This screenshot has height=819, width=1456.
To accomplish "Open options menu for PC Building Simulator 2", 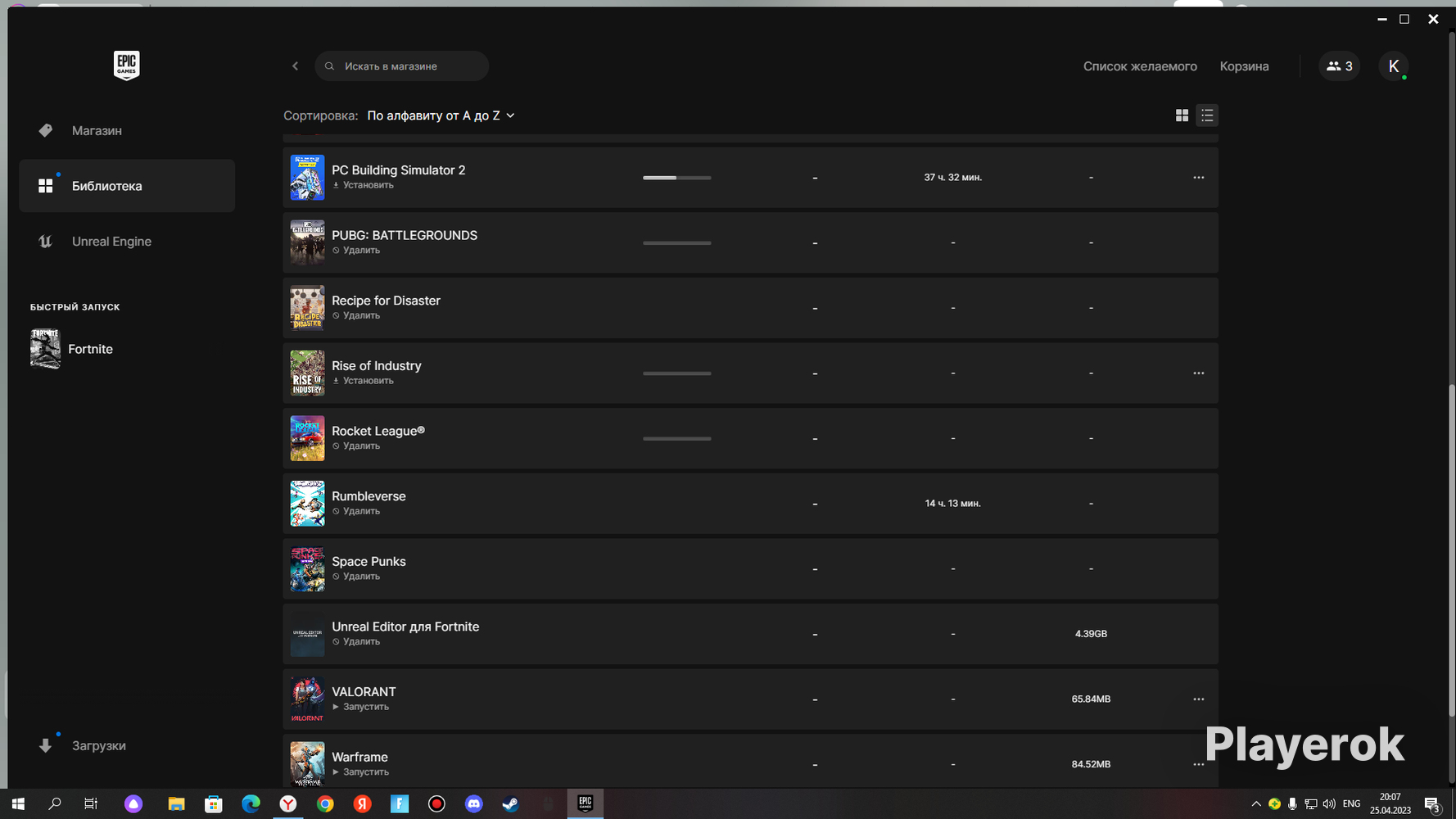I will click(1198, 178).
